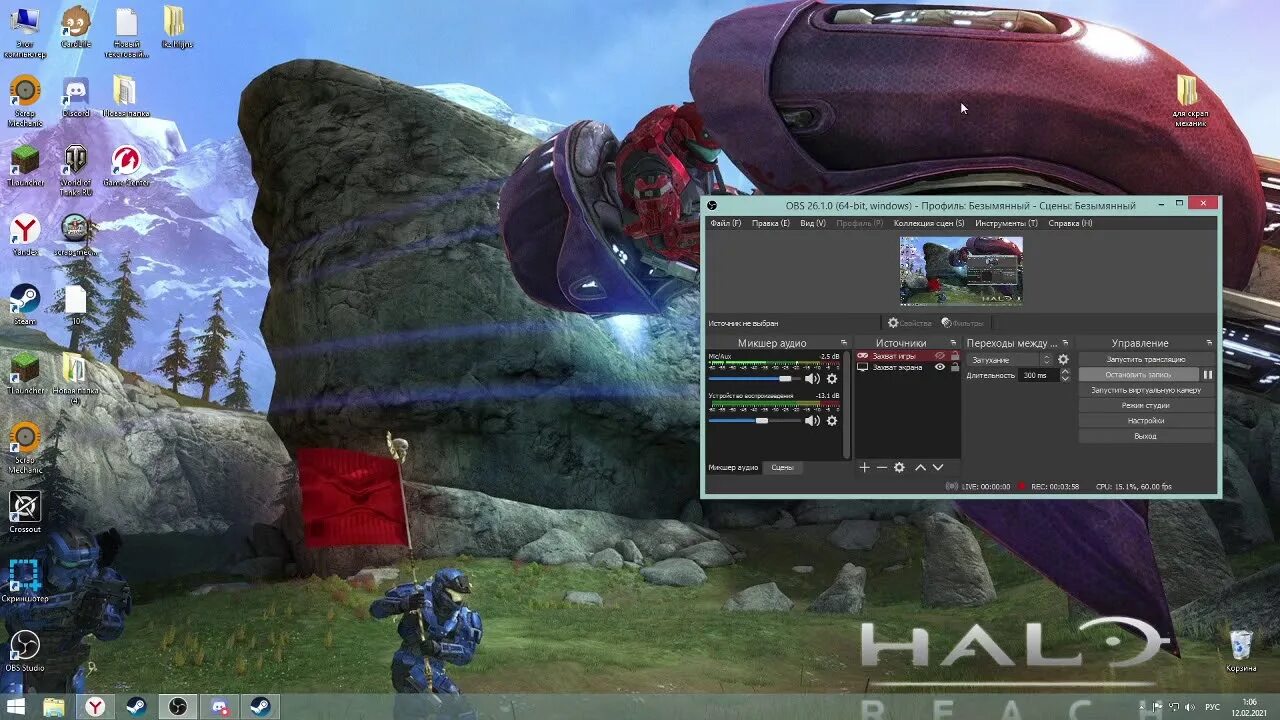Undock the Микшер аудио panel
This screenshot has width=1280, height=720.
tap(844, 343)
